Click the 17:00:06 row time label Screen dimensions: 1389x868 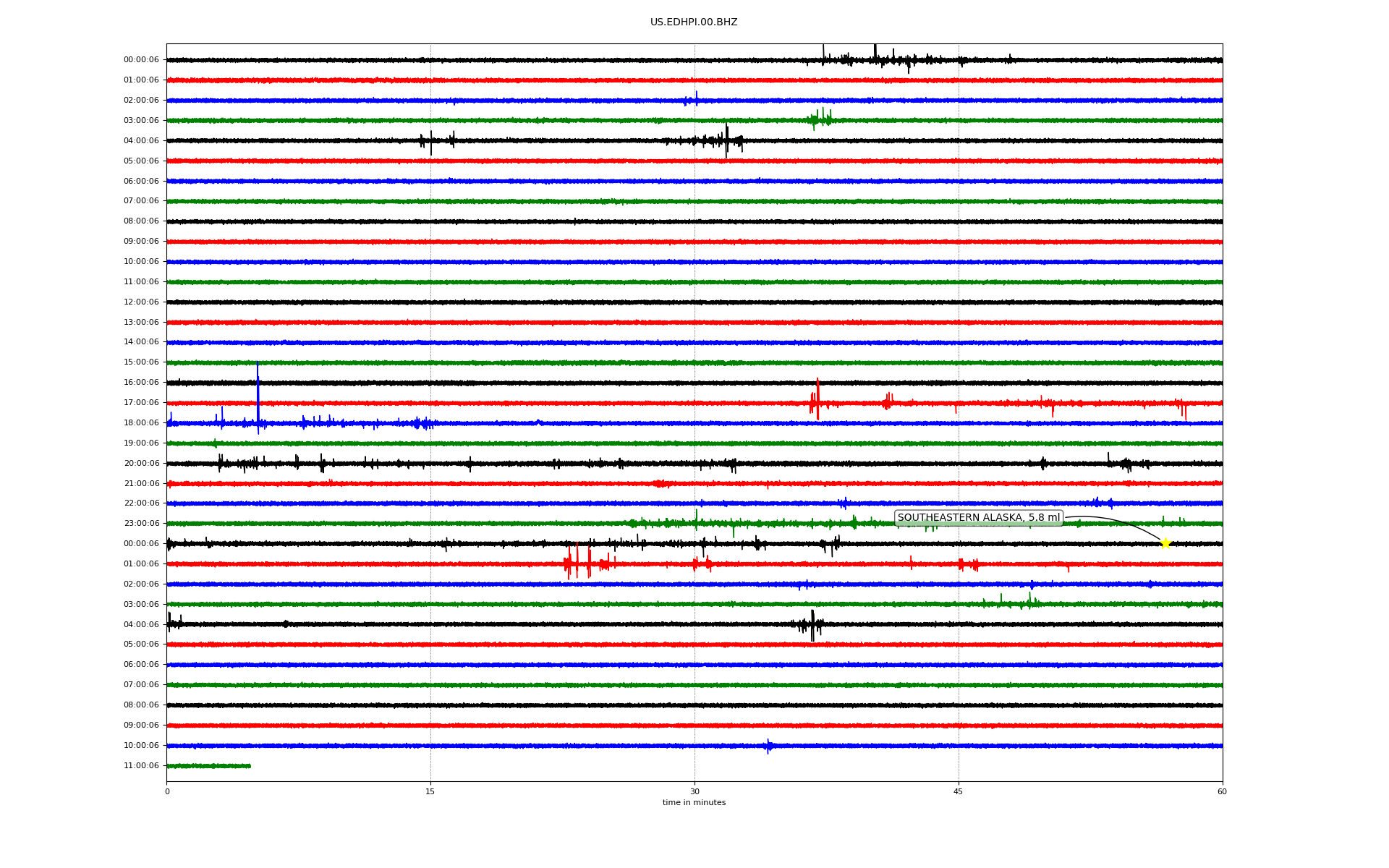coord(141,403)
